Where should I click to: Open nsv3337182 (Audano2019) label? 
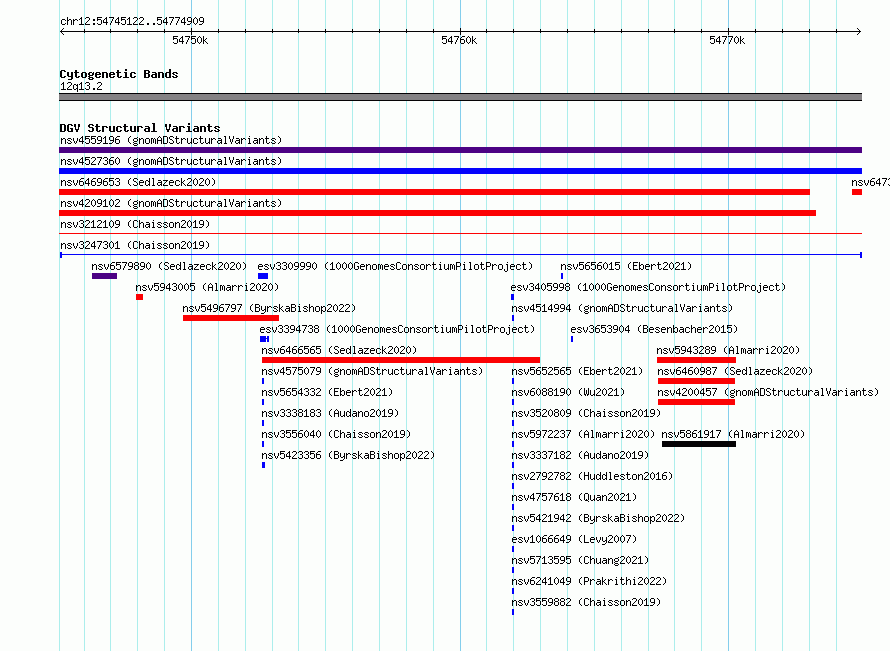pos(580,455)
